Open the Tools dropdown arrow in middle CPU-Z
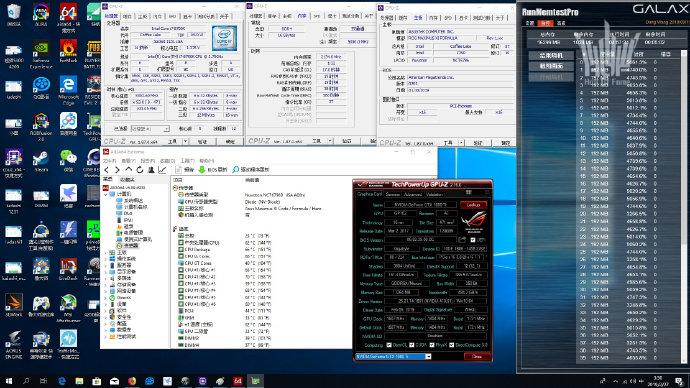The image size is (690, 388). pos(330,141)
